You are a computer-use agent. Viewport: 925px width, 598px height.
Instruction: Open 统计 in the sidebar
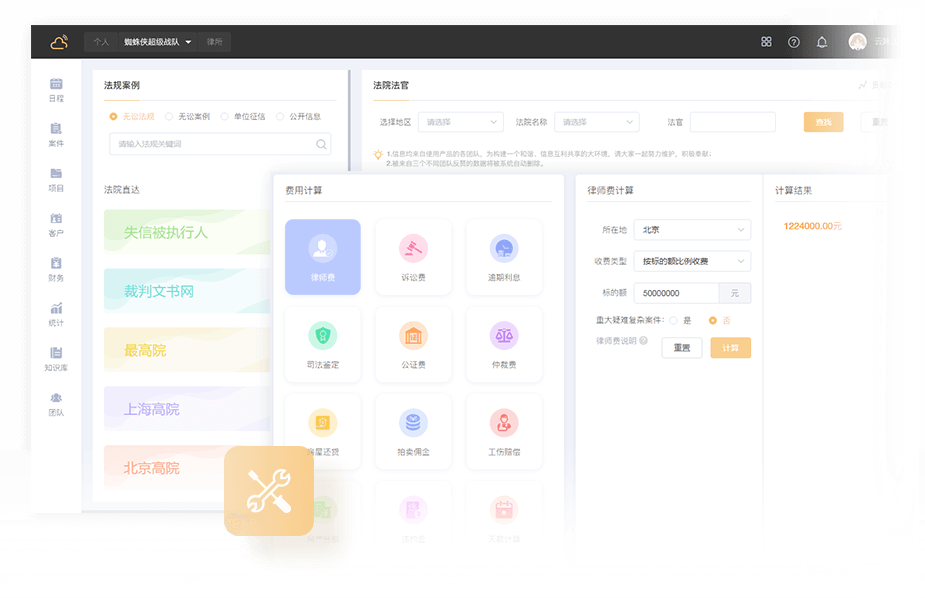click(x=56, y=314)
